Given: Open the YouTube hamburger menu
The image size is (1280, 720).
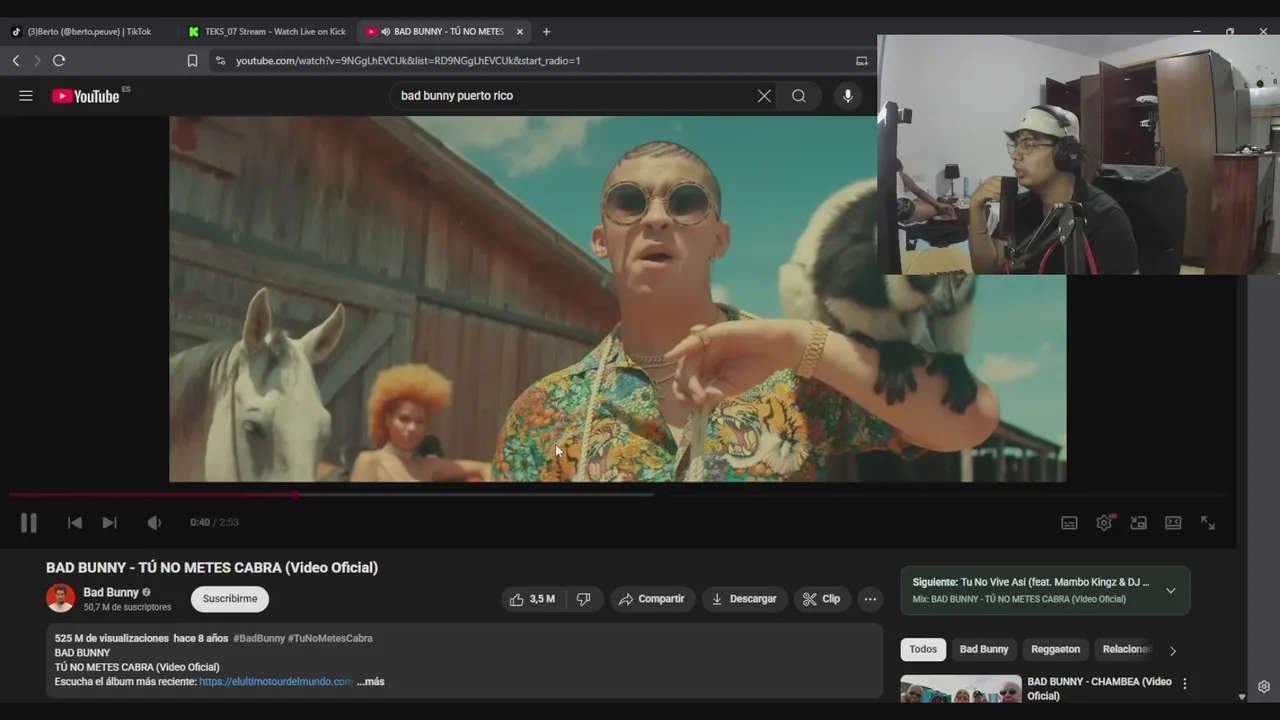Looking at the screenshot, I should click(26, 96).
